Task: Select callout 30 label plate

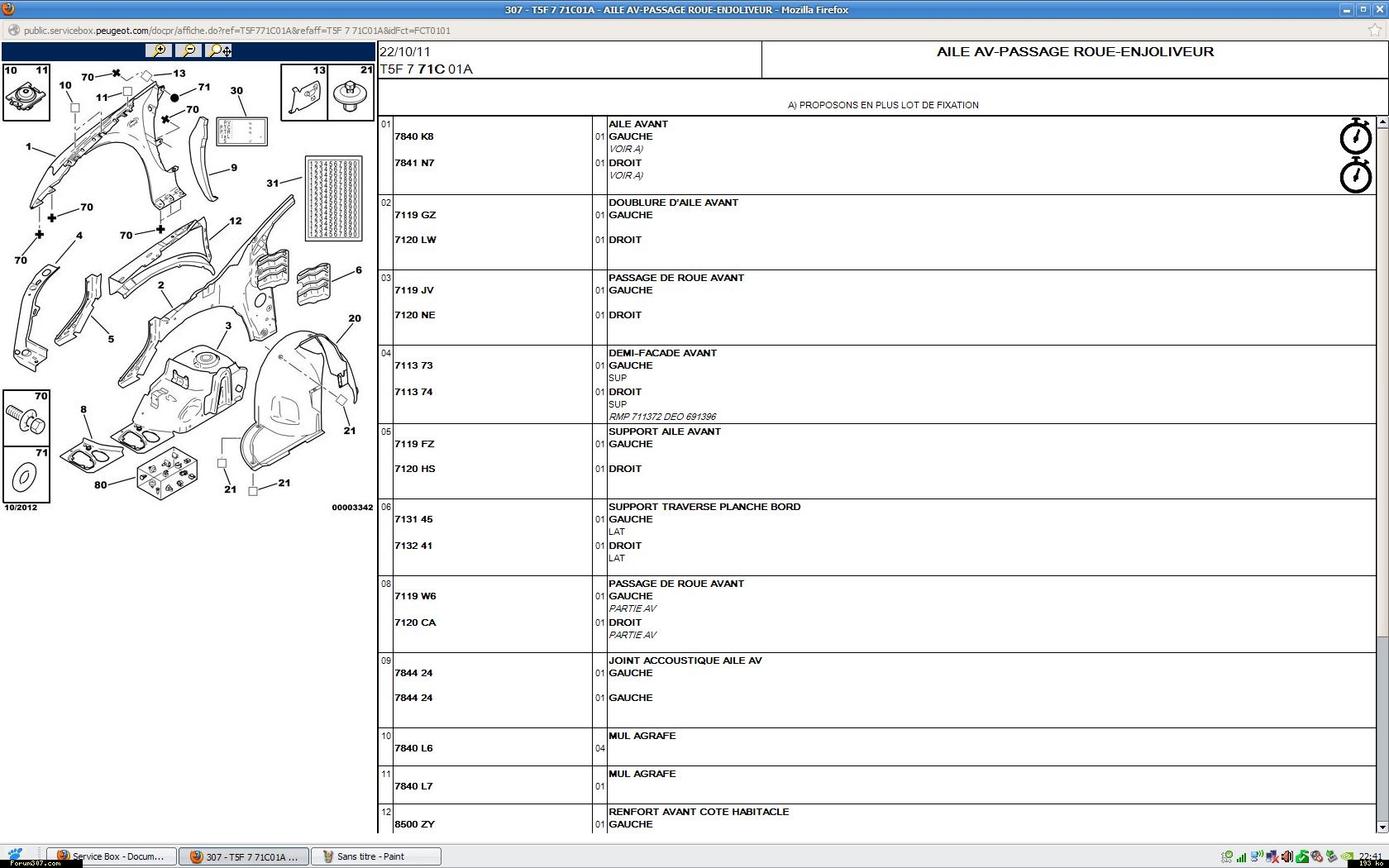Action: tap(242, 132)
